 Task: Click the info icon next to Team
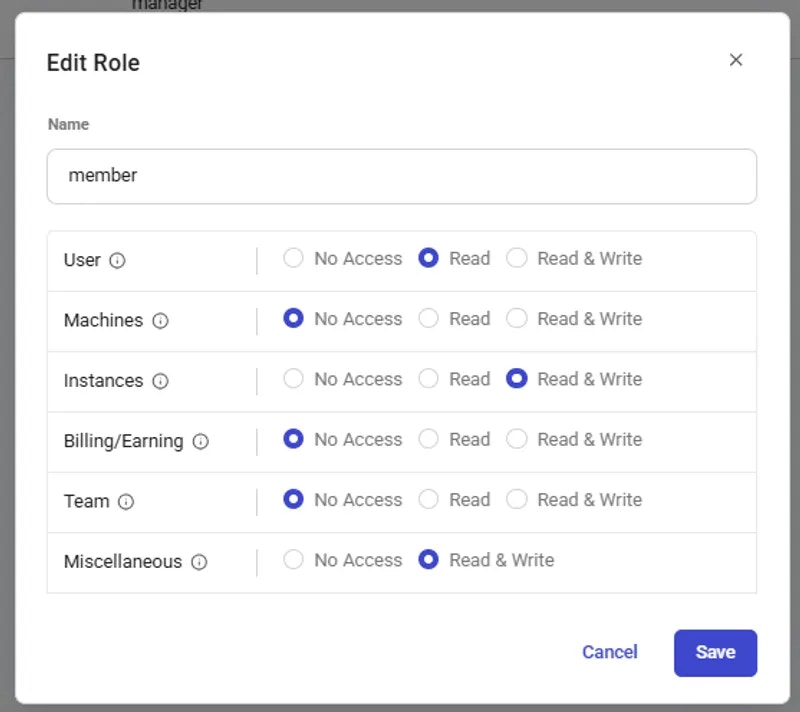(126, 502)
